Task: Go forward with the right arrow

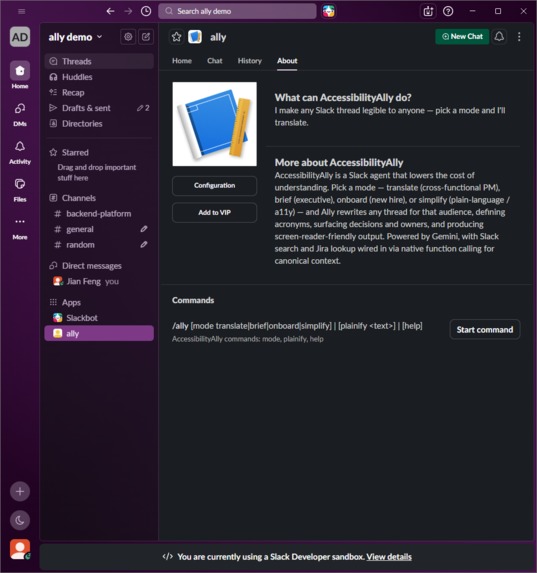Action: [x=128, y=11]
